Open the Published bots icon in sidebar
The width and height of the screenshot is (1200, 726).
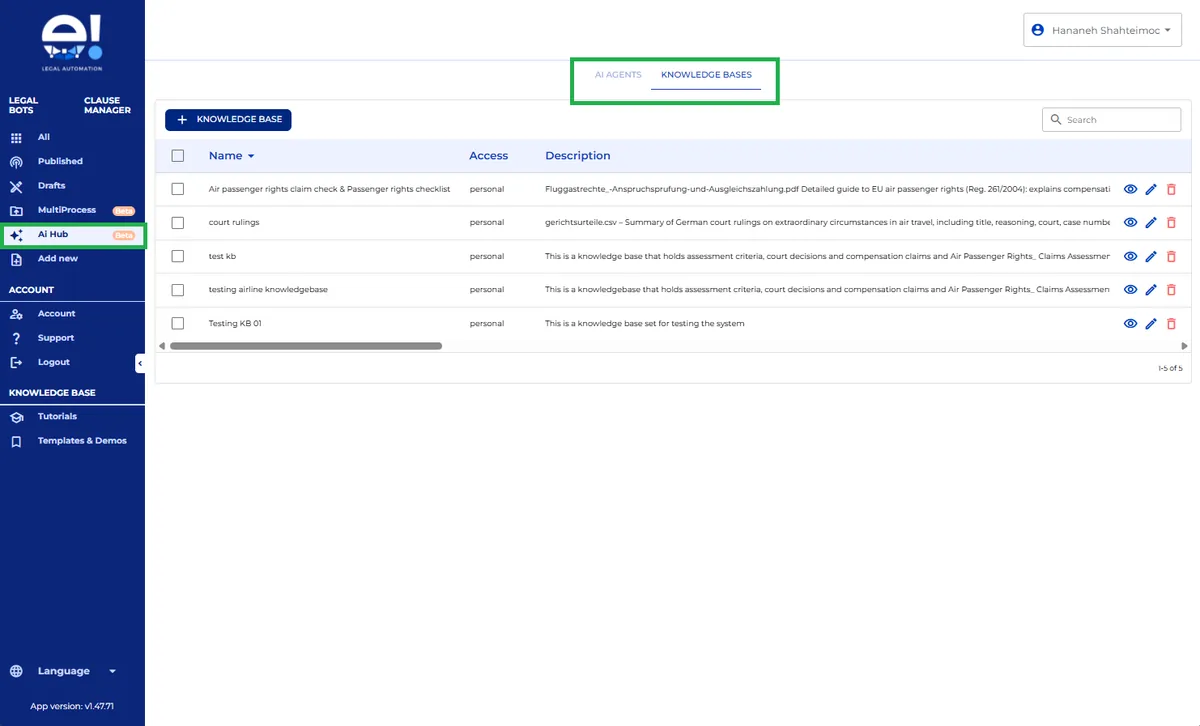[16, 162]
